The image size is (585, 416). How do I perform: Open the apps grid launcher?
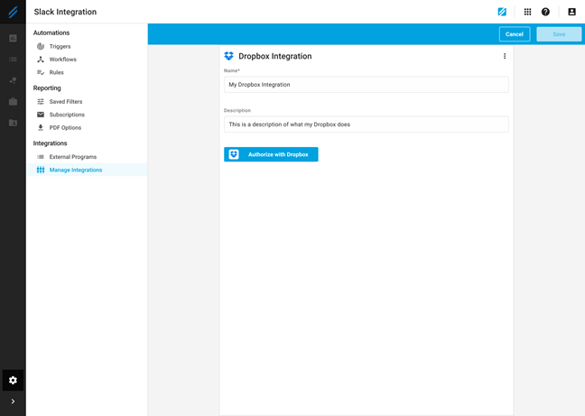click(x=527, y=12)
